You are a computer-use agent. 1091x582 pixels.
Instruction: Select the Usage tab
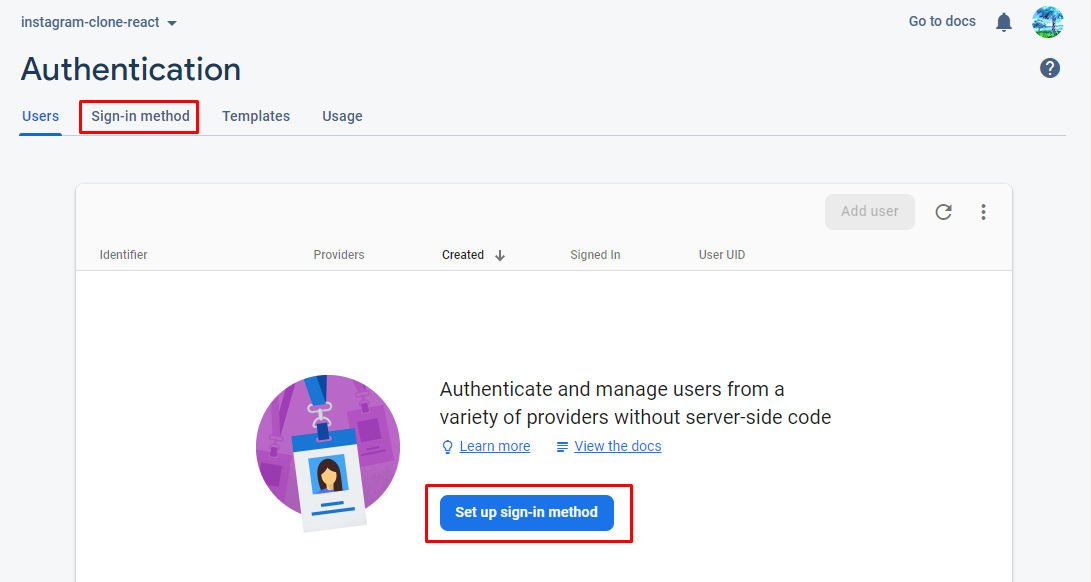pyautogui.click(x=342, y=116)
